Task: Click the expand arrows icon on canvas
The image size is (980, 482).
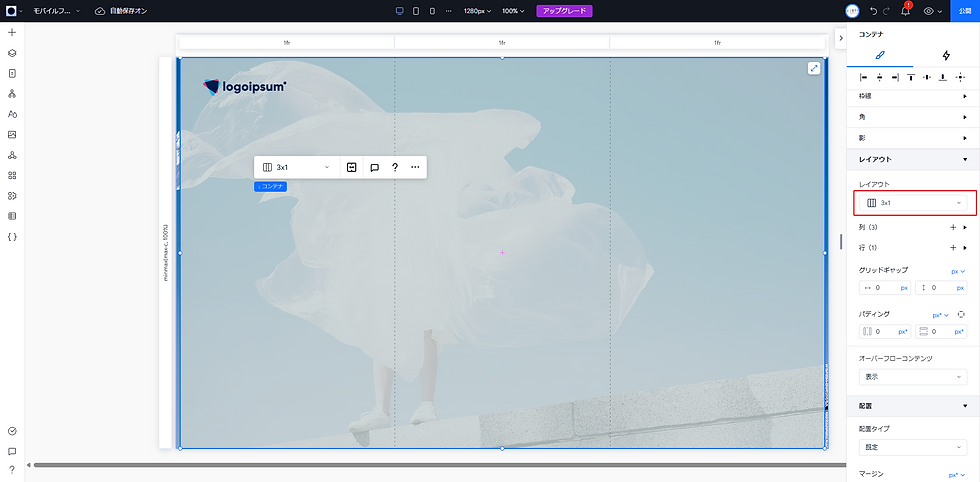Action: coord(814,69)
